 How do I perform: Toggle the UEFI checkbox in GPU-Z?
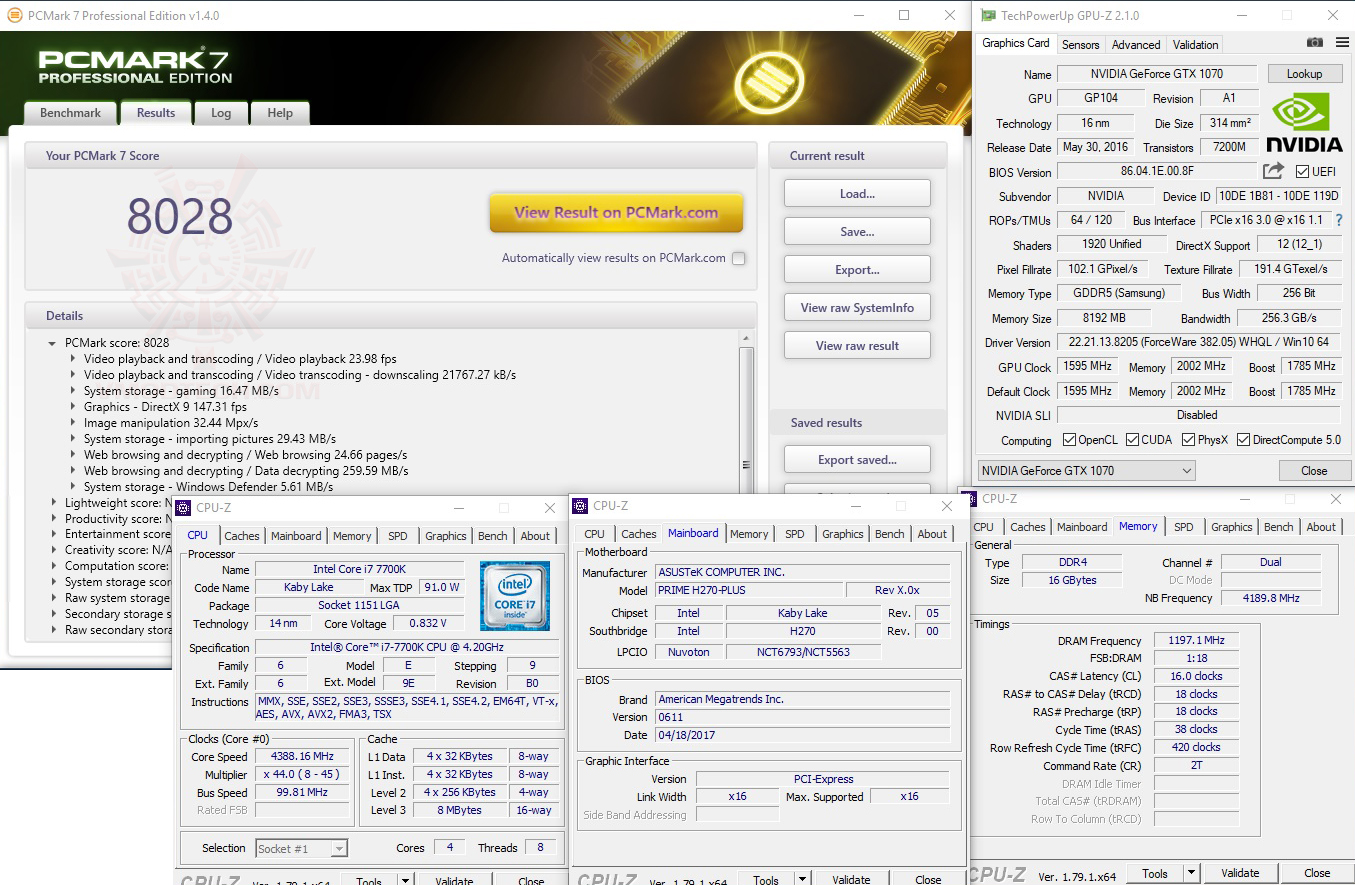(x=1300, y=171)
